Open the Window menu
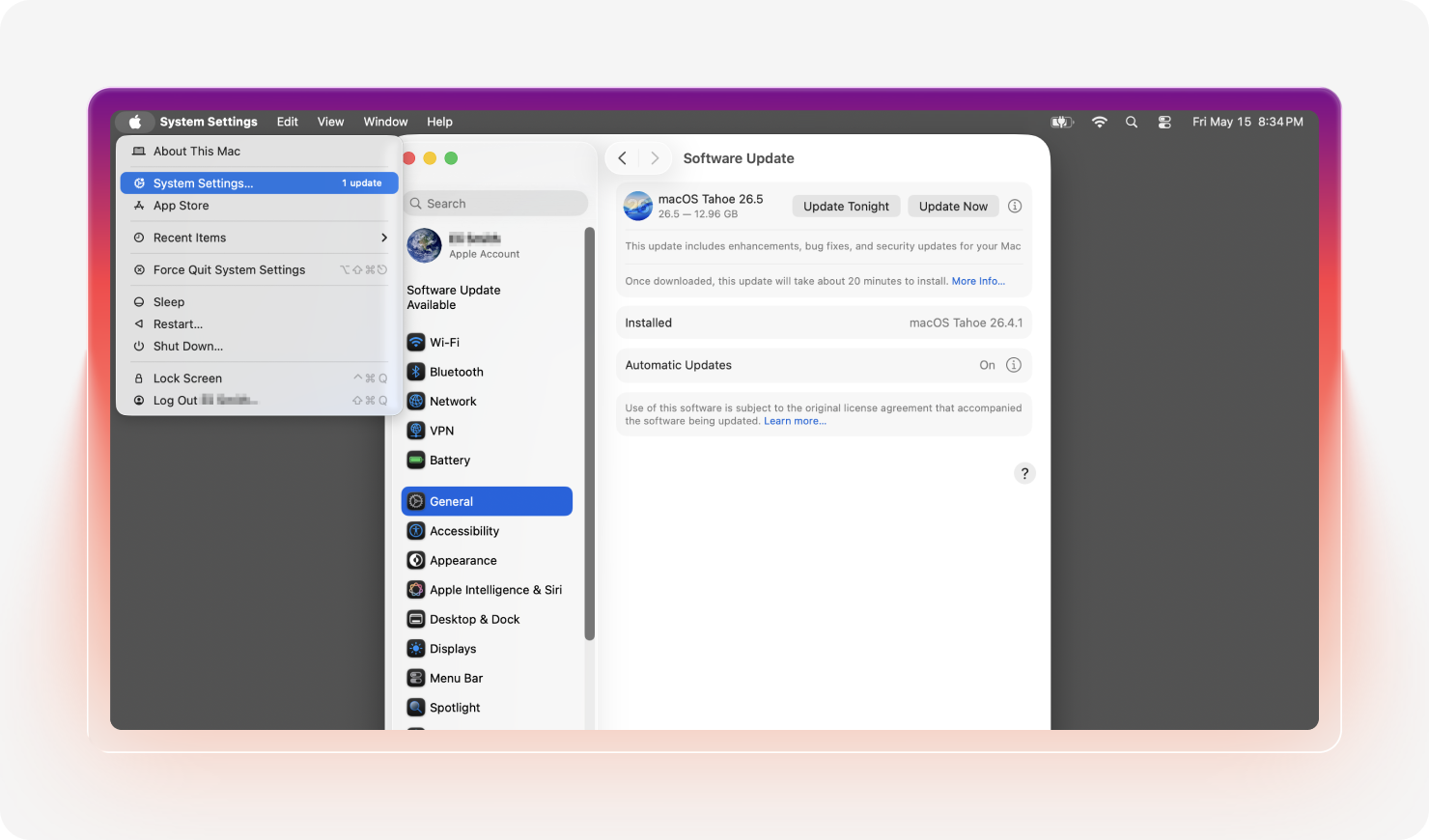1429x840 pixels. tap(385, 122)
